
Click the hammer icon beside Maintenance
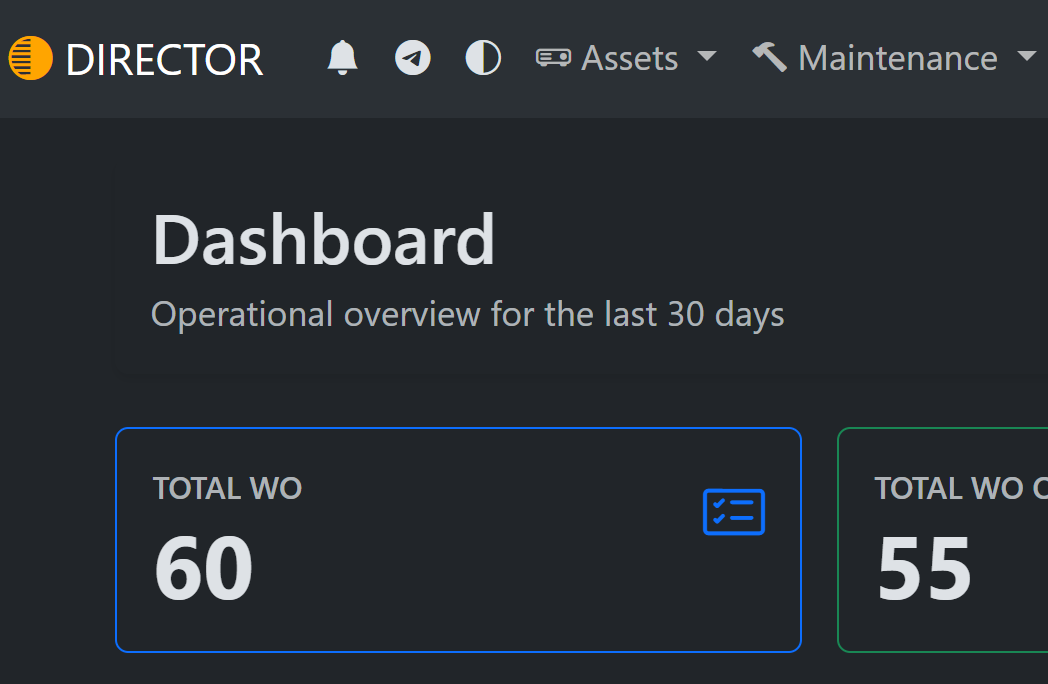[769, 57]
